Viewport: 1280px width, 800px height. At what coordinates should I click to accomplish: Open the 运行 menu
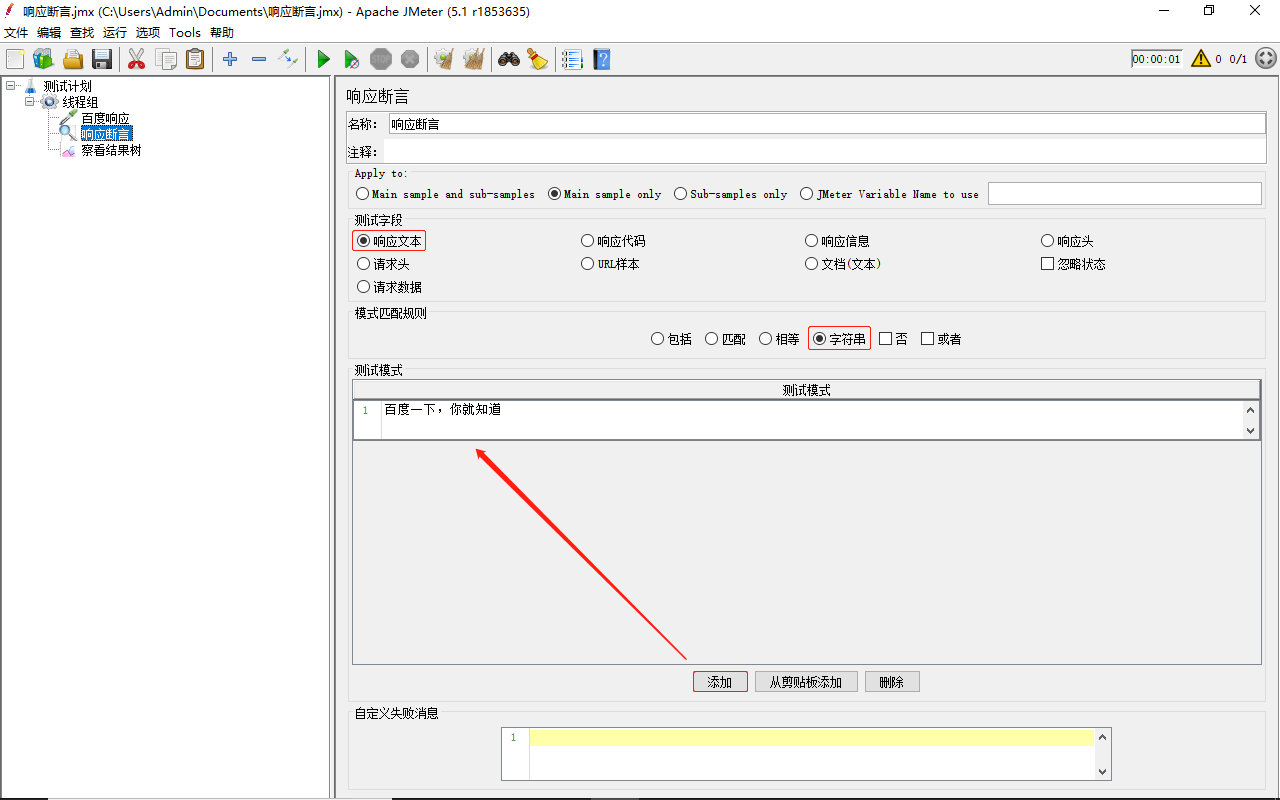pyautogui.click(x=115, y=33)
